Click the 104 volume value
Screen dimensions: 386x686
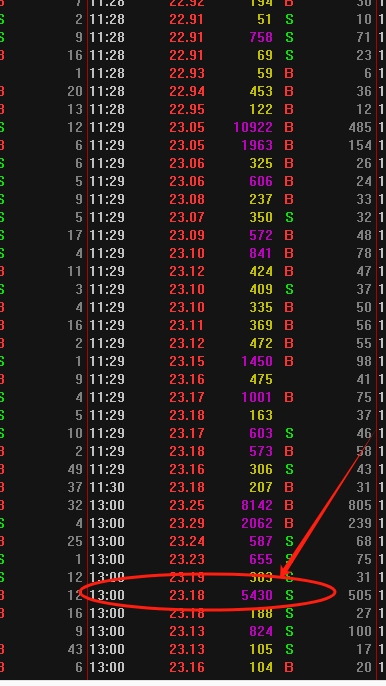(x=261, y=667)
